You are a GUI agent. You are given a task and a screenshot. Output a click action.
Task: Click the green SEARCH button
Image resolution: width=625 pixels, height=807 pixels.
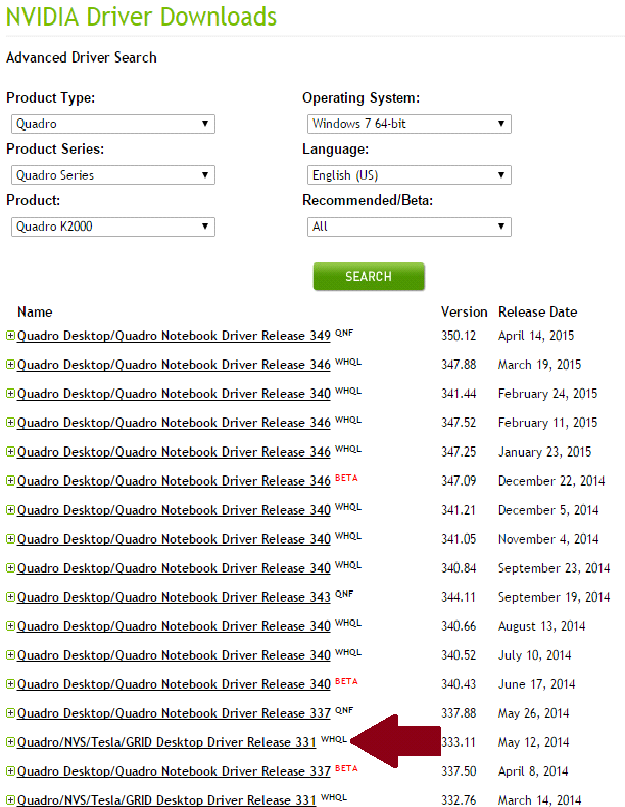(368, 276)
